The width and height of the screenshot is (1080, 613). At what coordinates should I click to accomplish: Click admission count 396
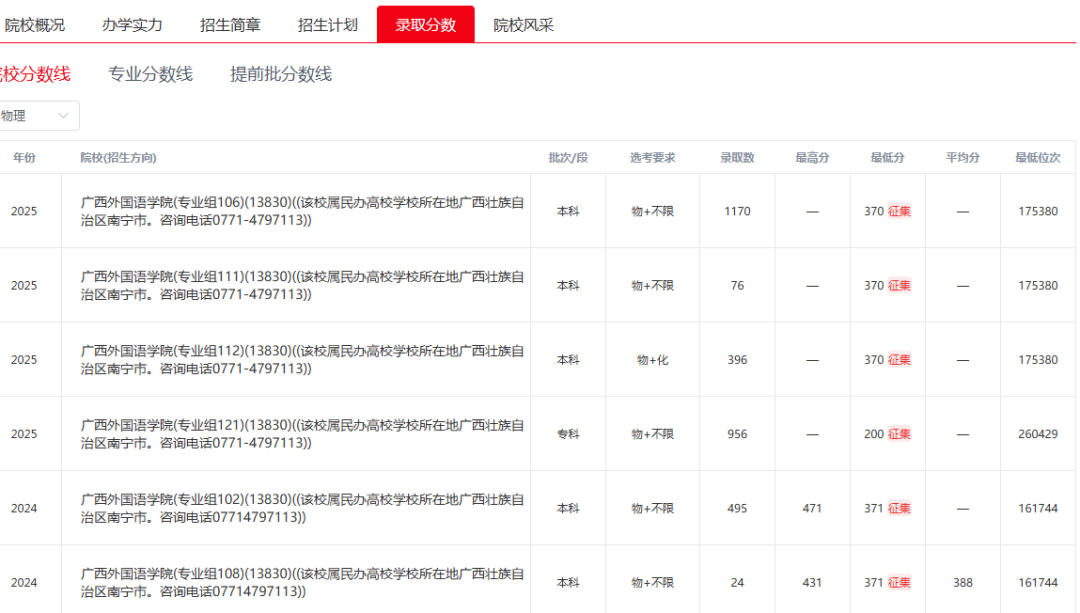[737, 360]
